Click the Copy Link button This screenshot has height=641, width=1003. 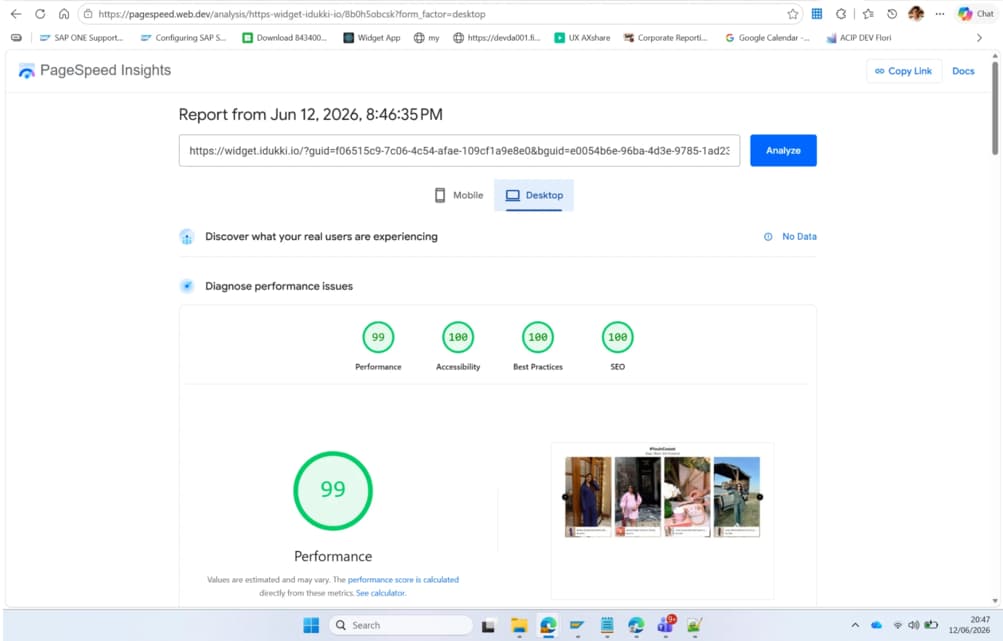point(903,71)
